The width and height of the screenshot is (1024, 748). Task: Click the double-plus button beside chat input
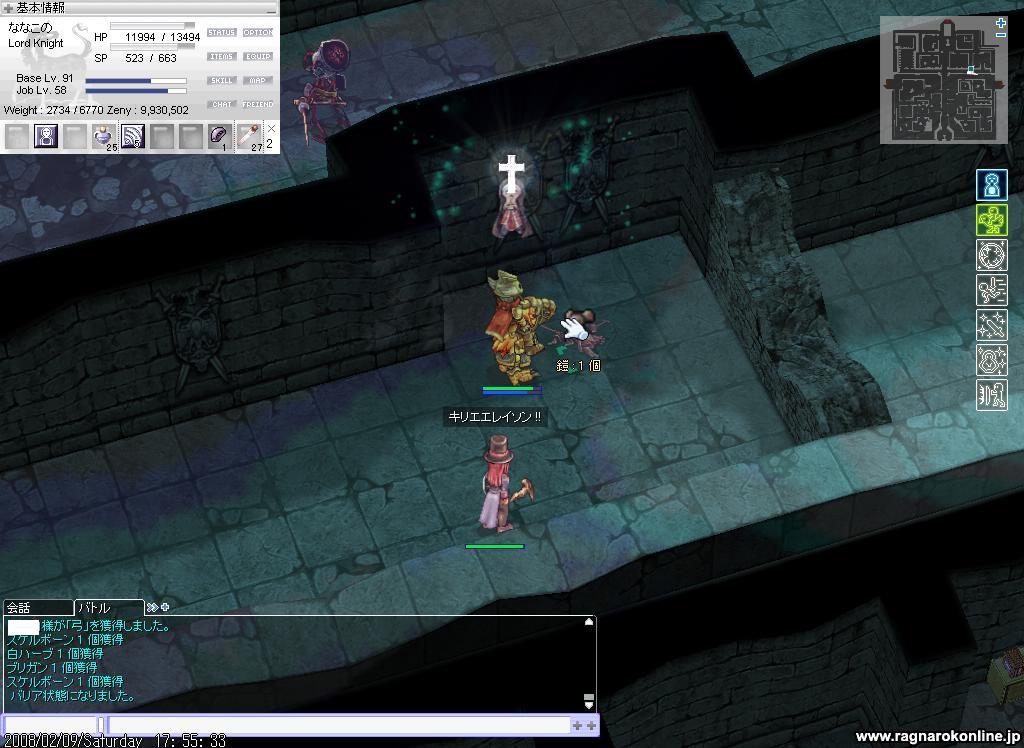pos(584,725)
